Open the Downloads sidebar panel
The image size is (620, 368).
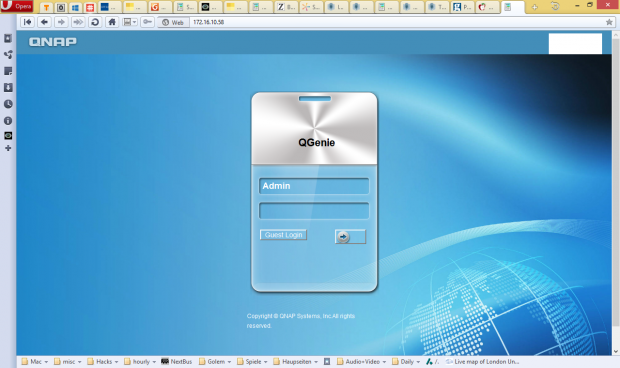pyautogui.click(x=8, y=87)
